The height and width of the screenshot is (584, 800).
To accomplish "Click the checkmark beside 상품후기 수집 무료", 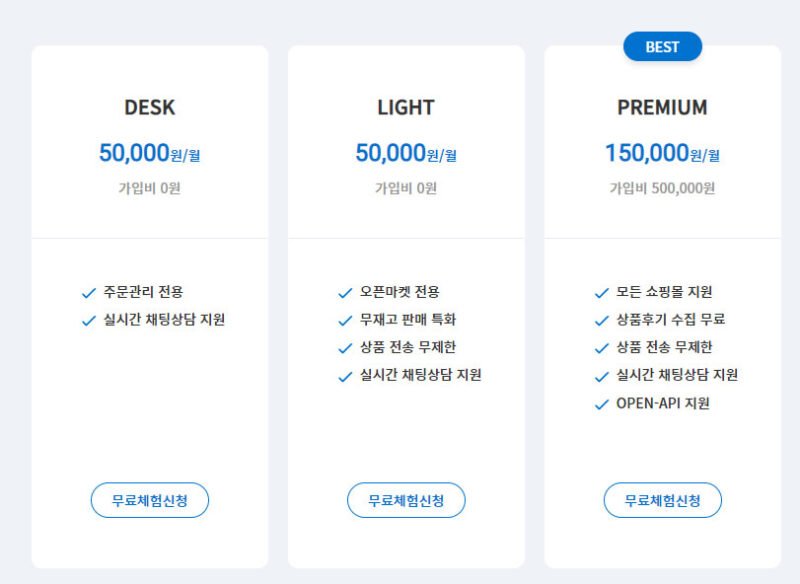I will coord(602,321).
